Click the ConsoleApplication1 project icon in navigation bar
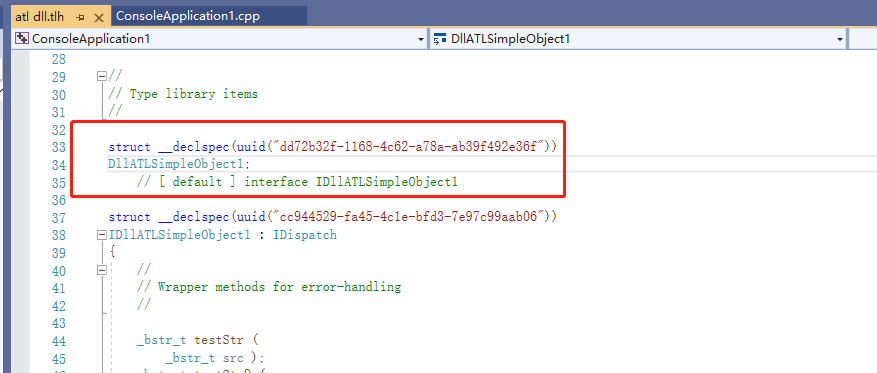This screenshot has width=877, height=373. coord(22,39)
